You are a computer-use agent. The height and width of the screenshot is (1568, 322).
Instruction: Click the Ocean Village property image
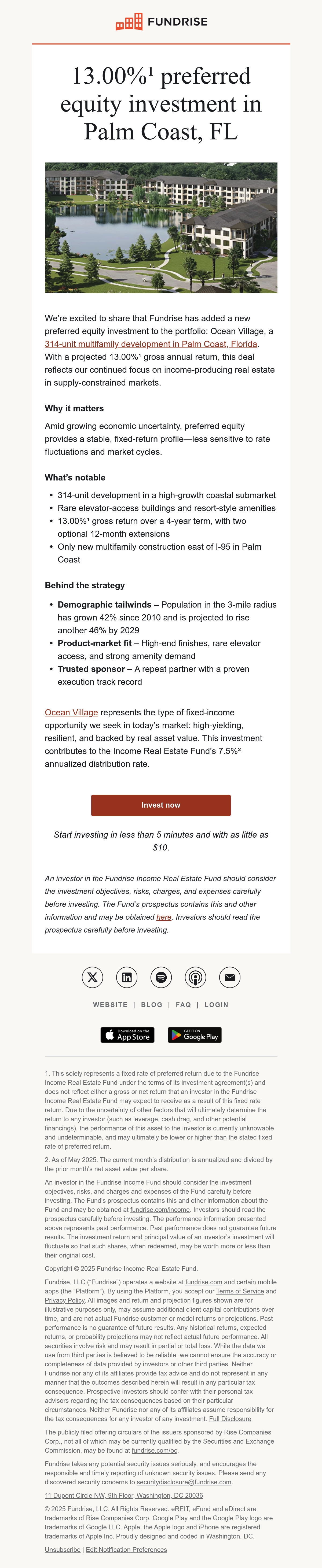[x=161, y=228]
